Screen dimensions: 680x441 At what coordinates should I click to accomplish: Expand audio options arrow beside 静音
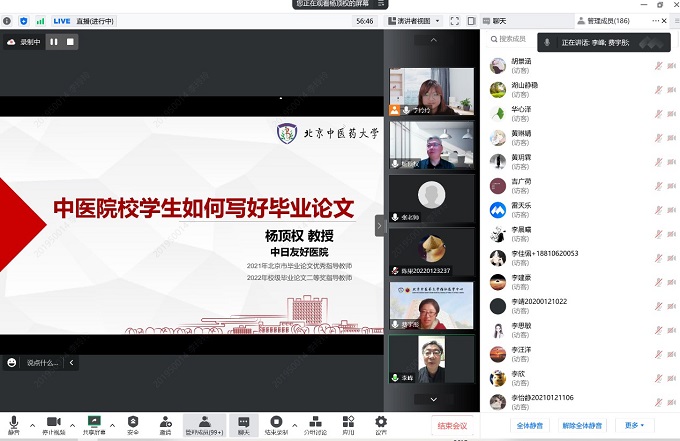pyautogui.click(x=31, y=423)
